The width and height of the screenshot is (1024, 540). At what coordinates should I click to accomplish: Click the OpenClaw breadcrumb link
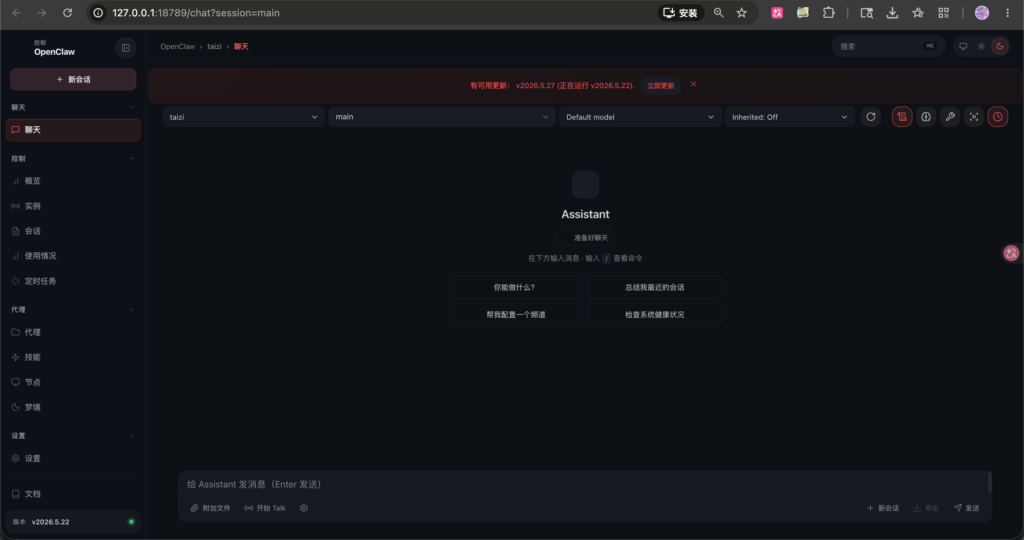pos(178,46)
